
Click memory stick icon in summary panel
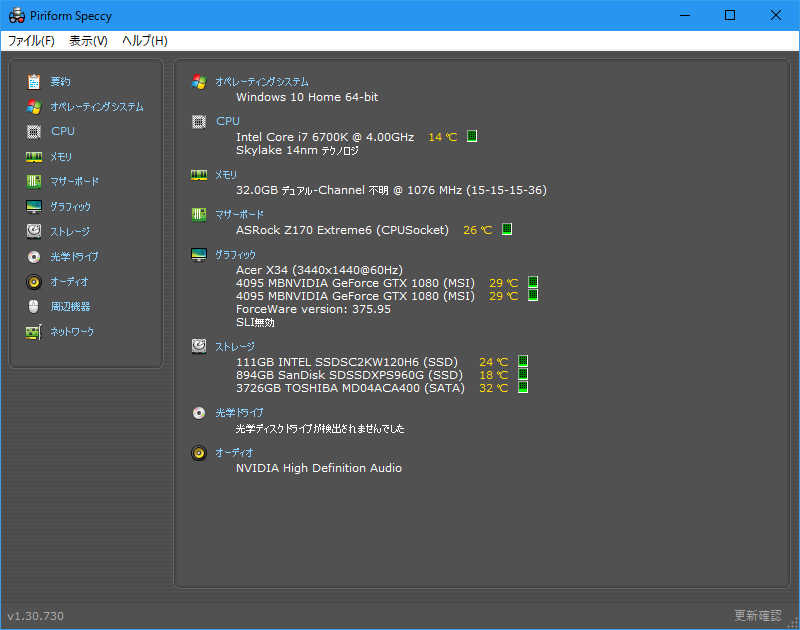199,175
